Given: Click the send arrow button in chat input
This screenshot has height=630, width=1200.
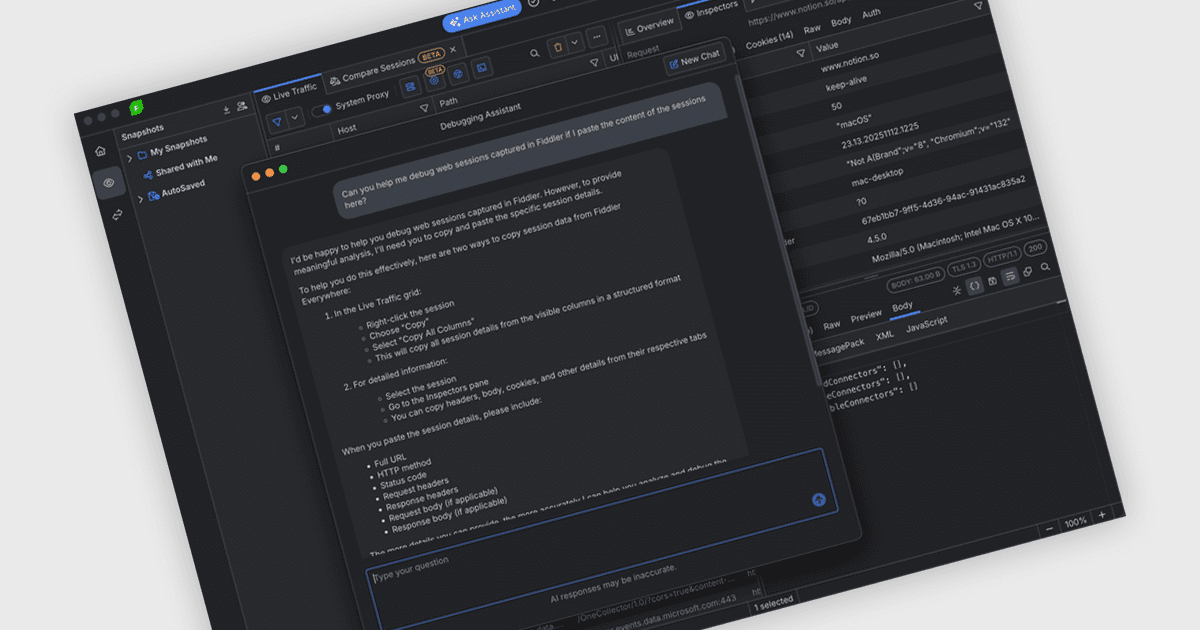Looking at the screenshot, I should pyautogui.click(x=819, y=499).
